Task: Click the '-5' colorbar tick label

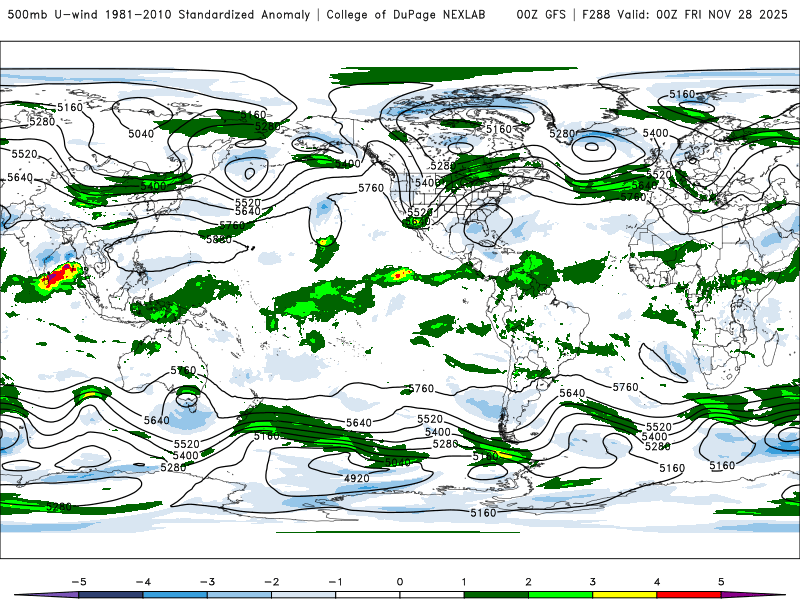Action: (79, 582)
